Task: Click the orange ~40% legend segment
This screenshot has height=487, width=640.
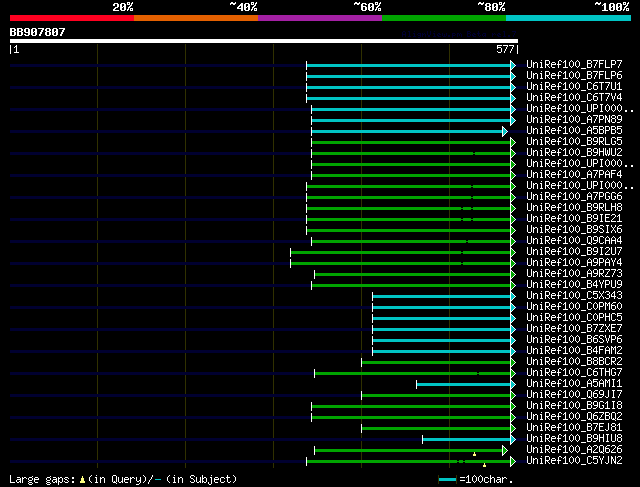Action: [196, 18]
